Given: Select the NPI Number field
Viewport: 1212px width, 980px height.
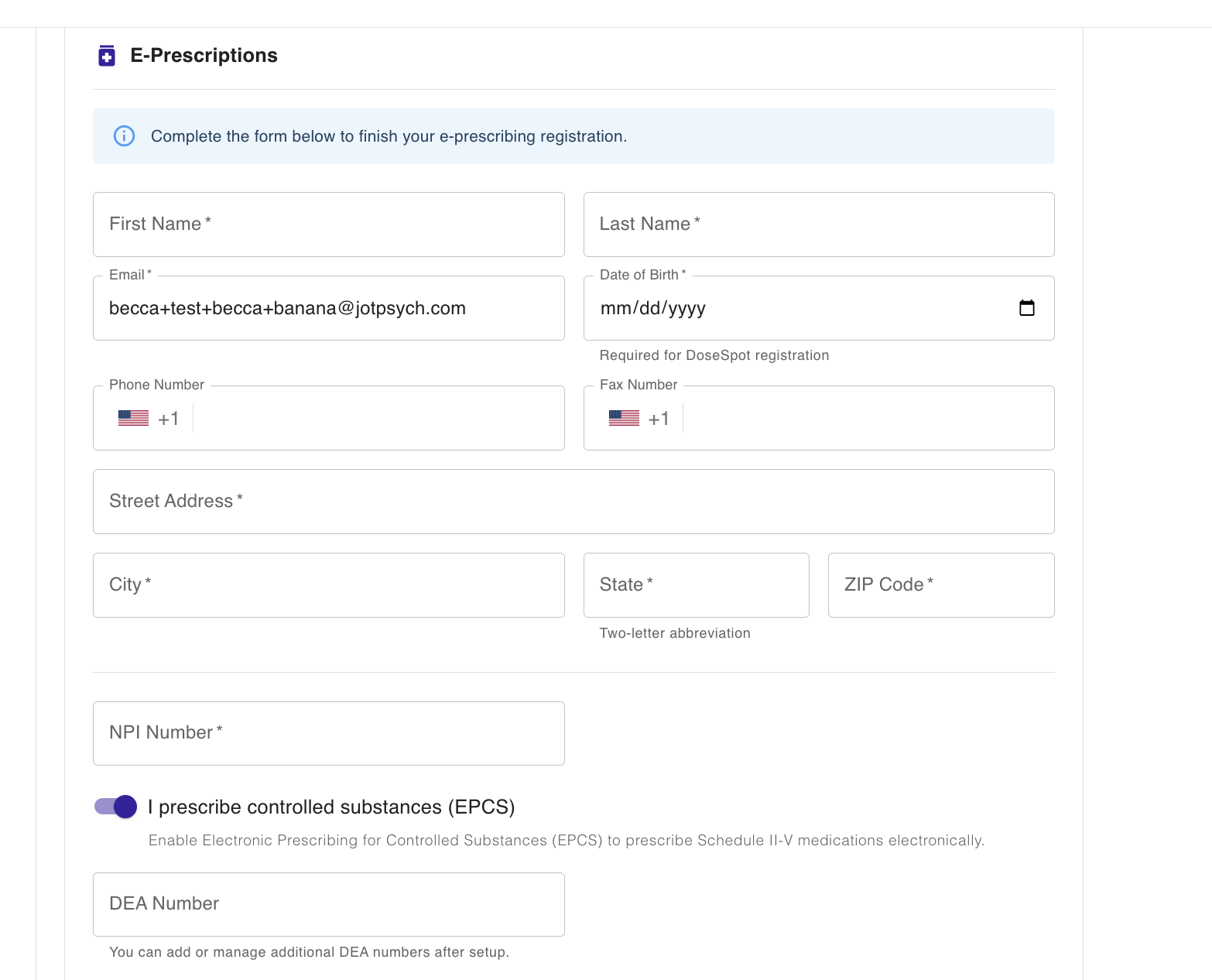Looking at the screenshot, I should (x=328, y=733).
